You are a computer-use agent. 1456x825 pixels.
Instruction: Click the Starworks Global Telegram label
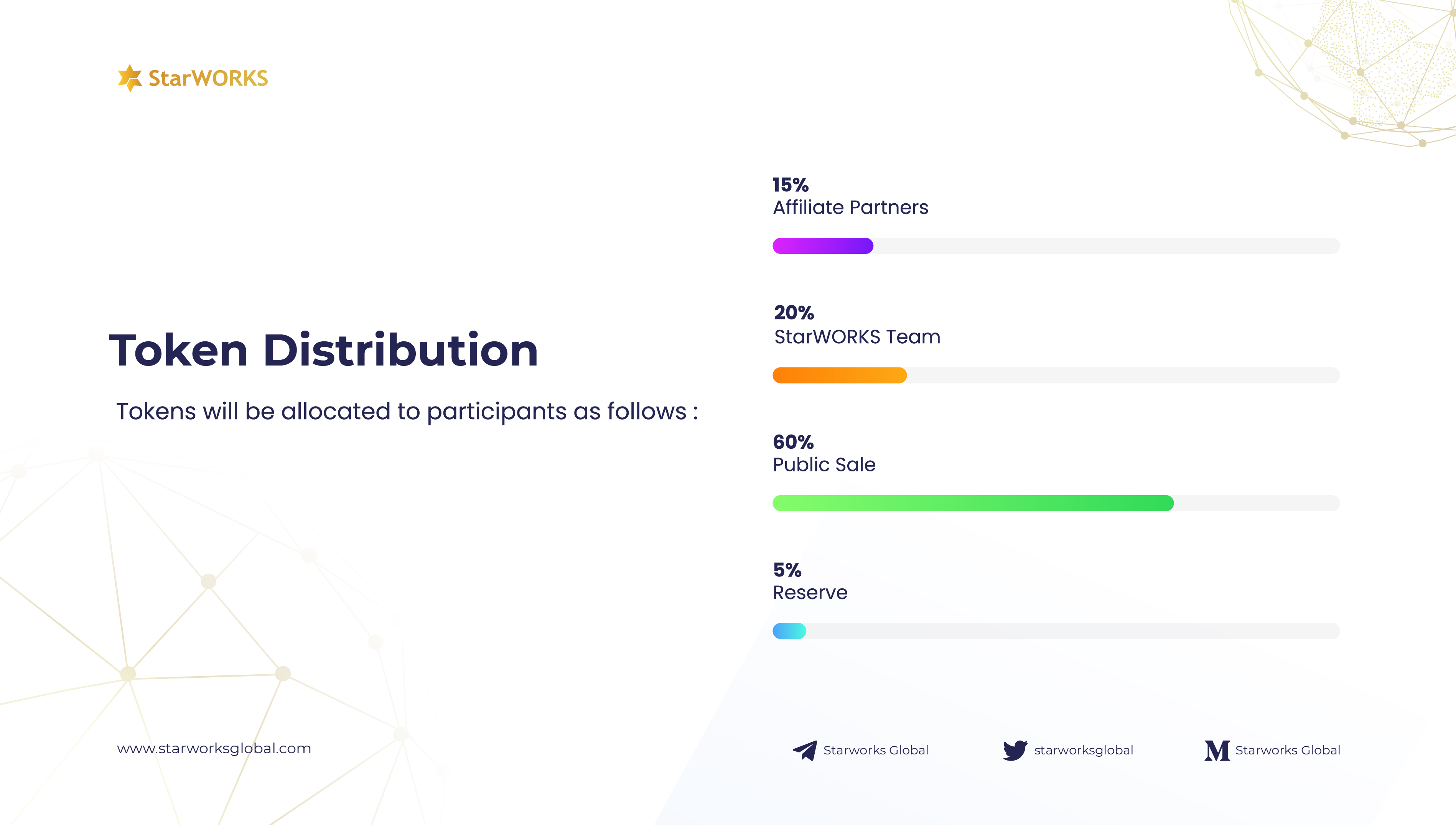(x=875, y=750)
